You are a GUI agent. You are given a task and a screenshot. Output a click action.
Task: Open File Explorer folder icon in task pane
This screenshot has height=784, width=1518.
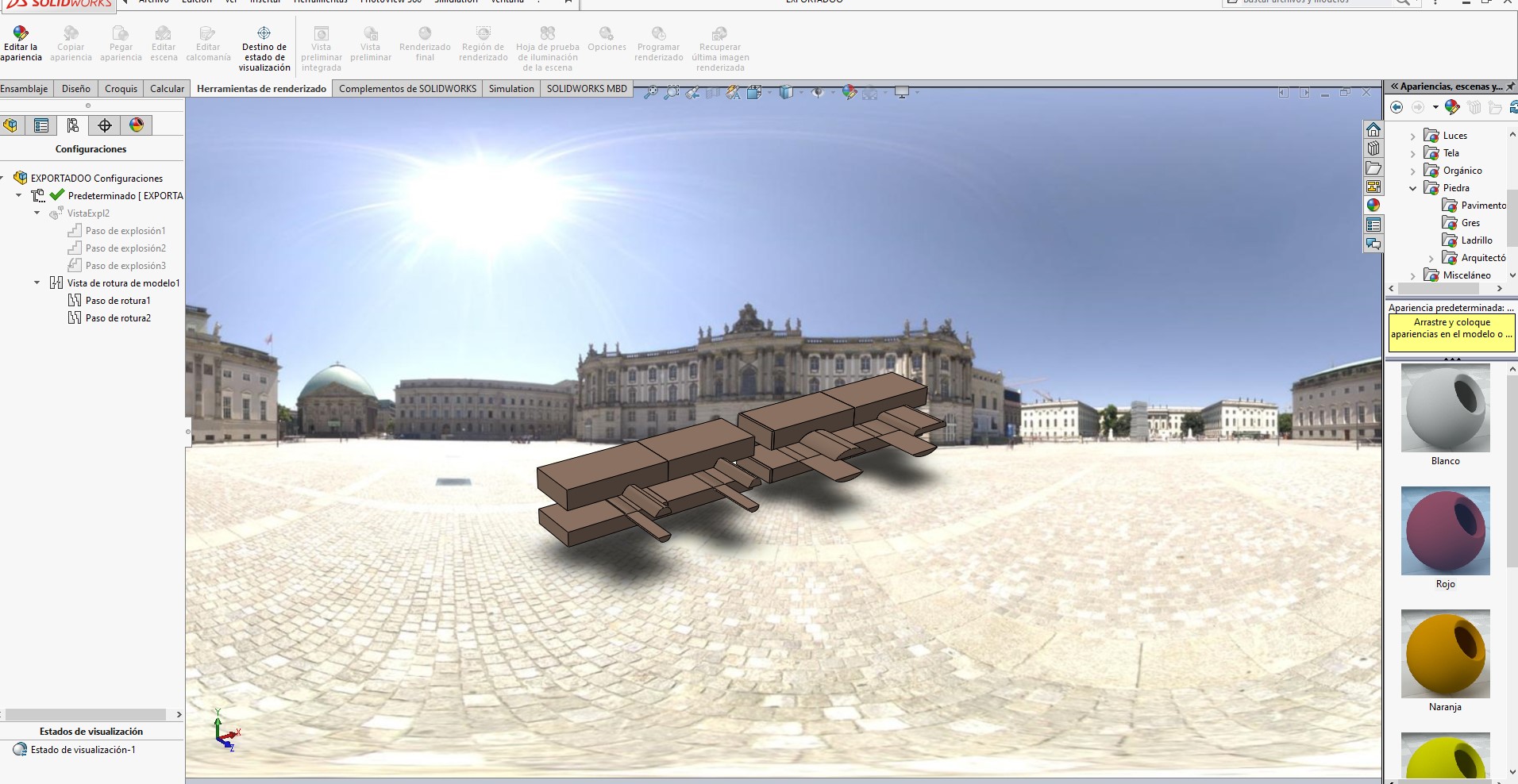click(1374, 167)
